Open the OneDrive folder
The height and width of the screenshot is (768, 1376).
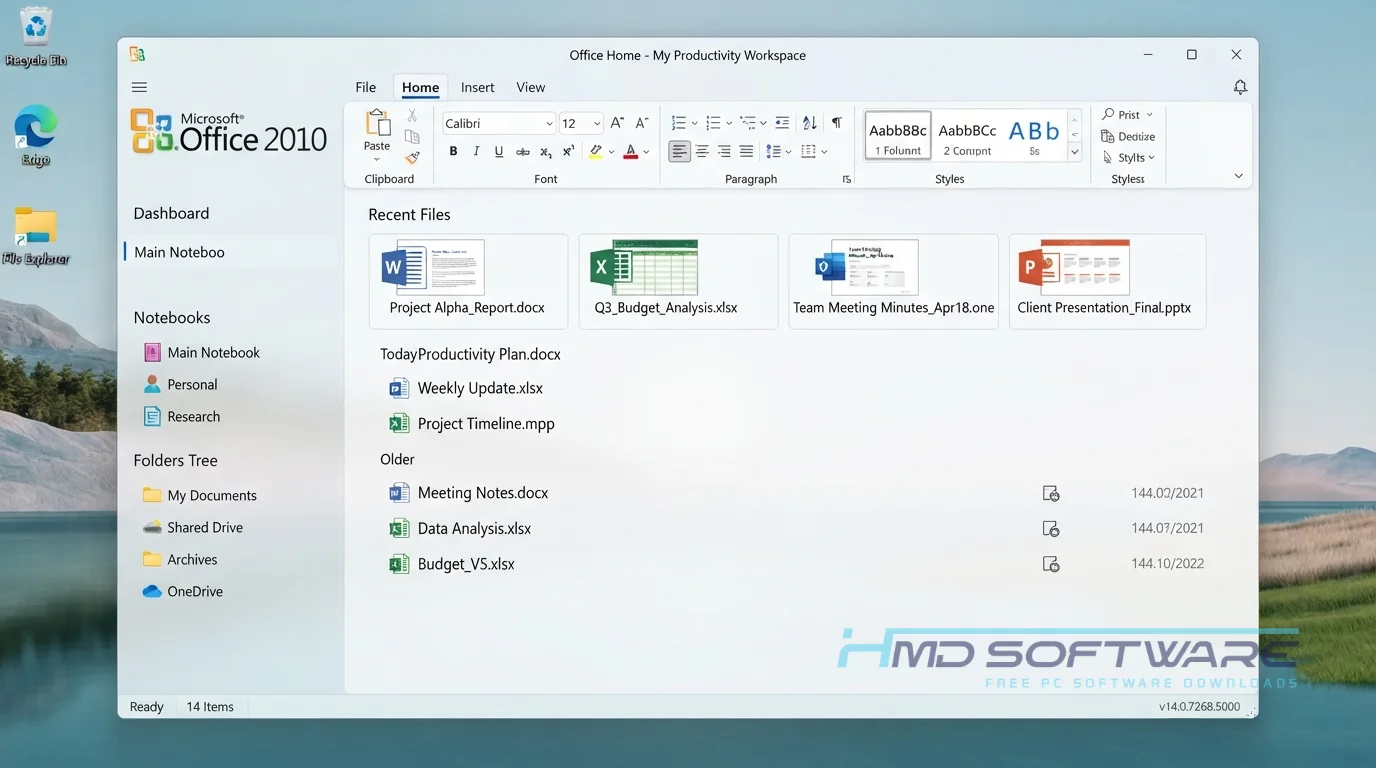pyautogui.click(x=183, y=592)
